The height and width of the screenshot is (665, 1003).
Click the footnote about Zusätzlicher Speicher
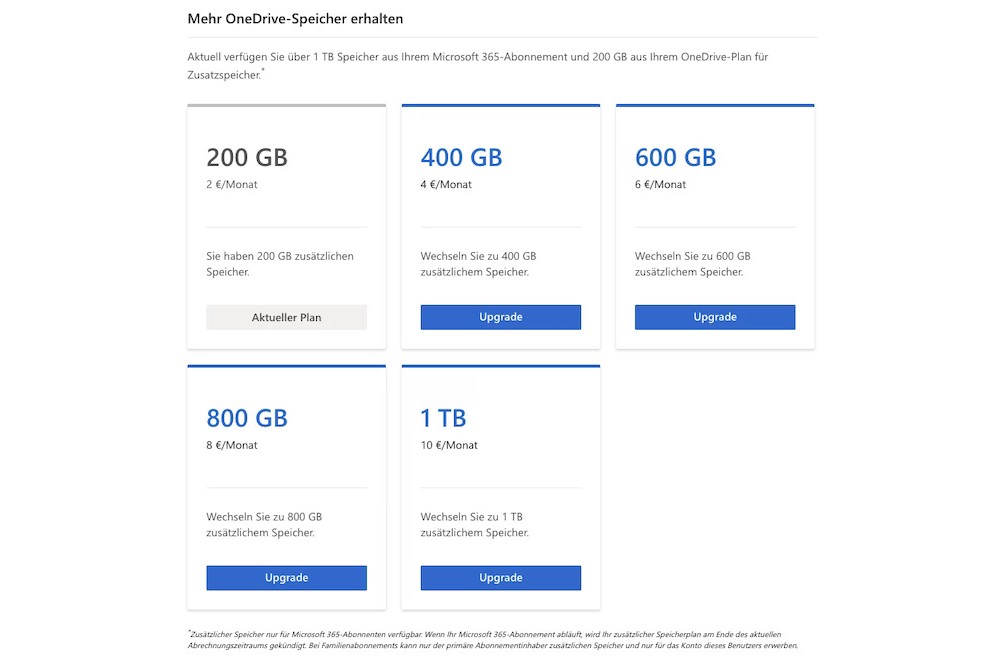492,640
